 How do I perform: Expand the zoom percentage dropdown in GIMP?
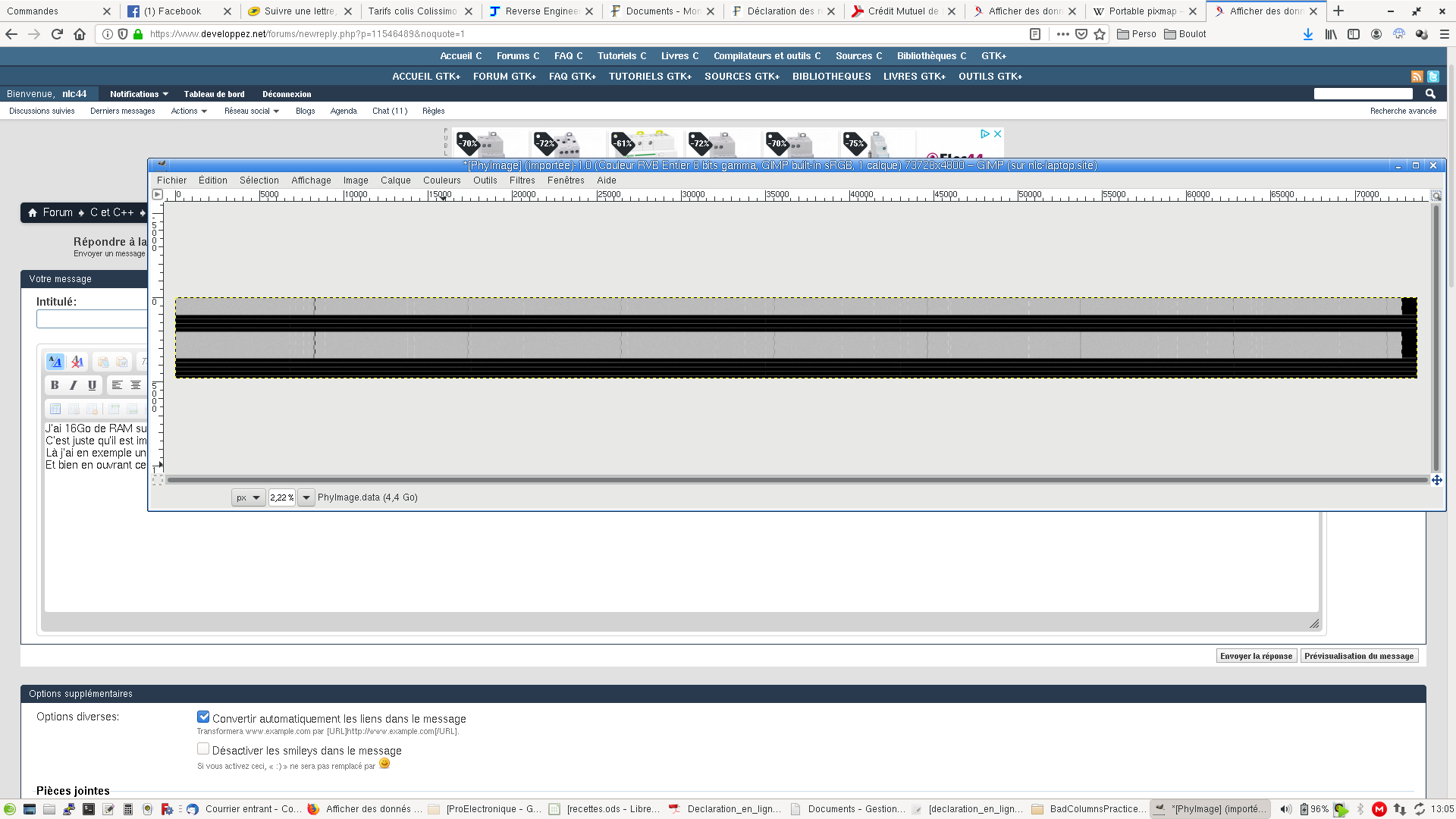point(306,497)
